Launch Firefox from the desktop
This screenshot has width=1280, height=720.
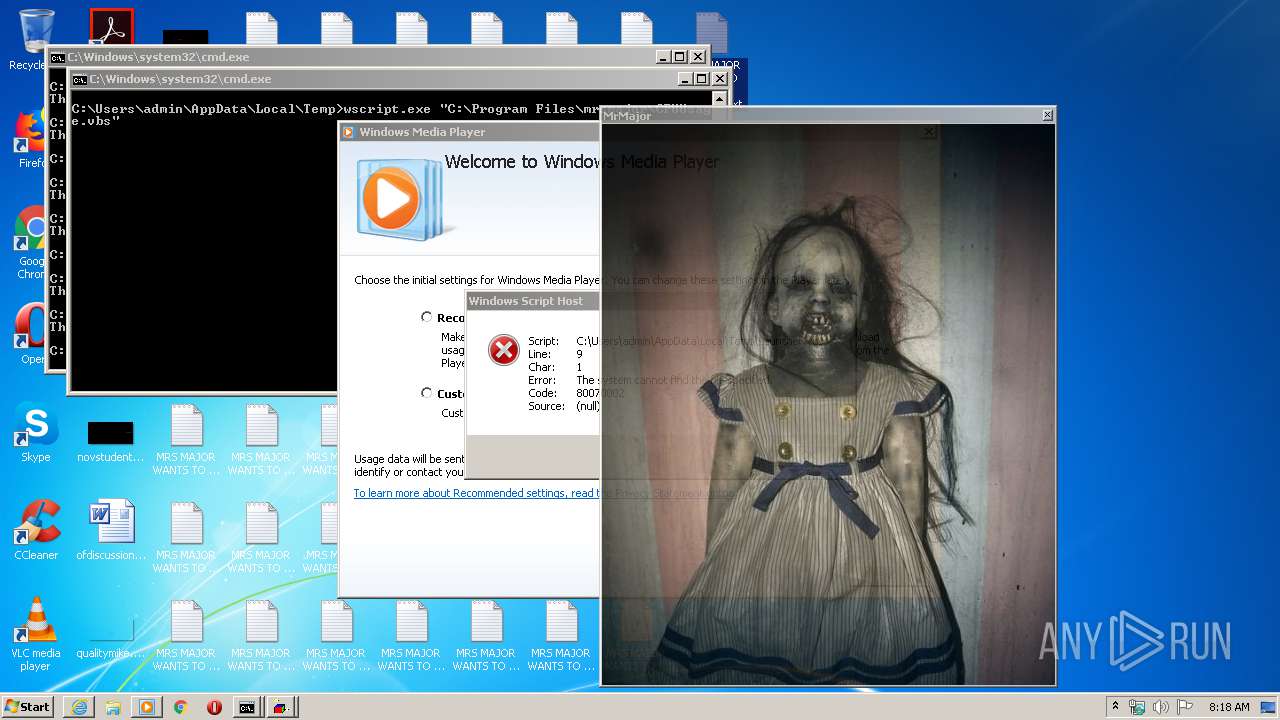30,138
